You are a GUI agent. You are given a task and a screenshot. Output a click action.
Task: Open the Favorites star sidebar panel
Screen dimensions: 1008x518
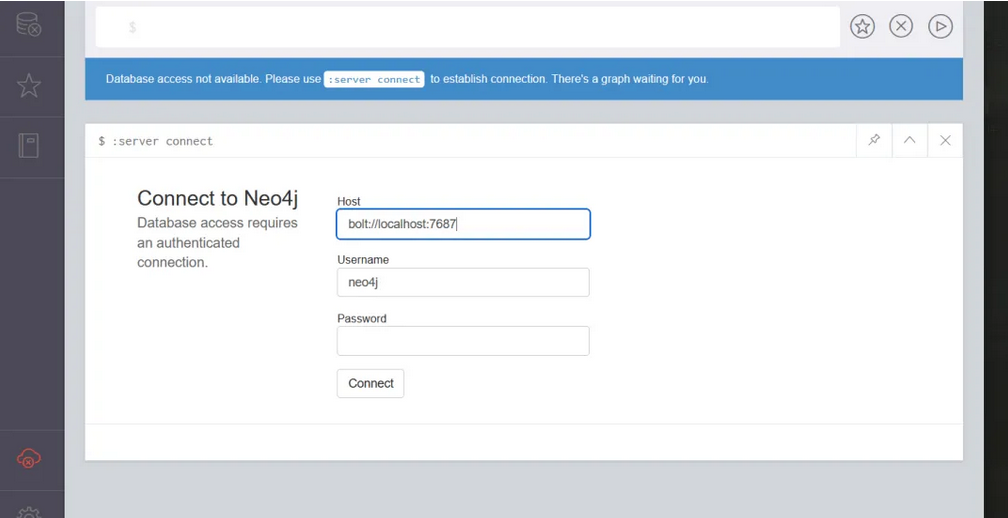pyautogui.click(x=29, y=85)
